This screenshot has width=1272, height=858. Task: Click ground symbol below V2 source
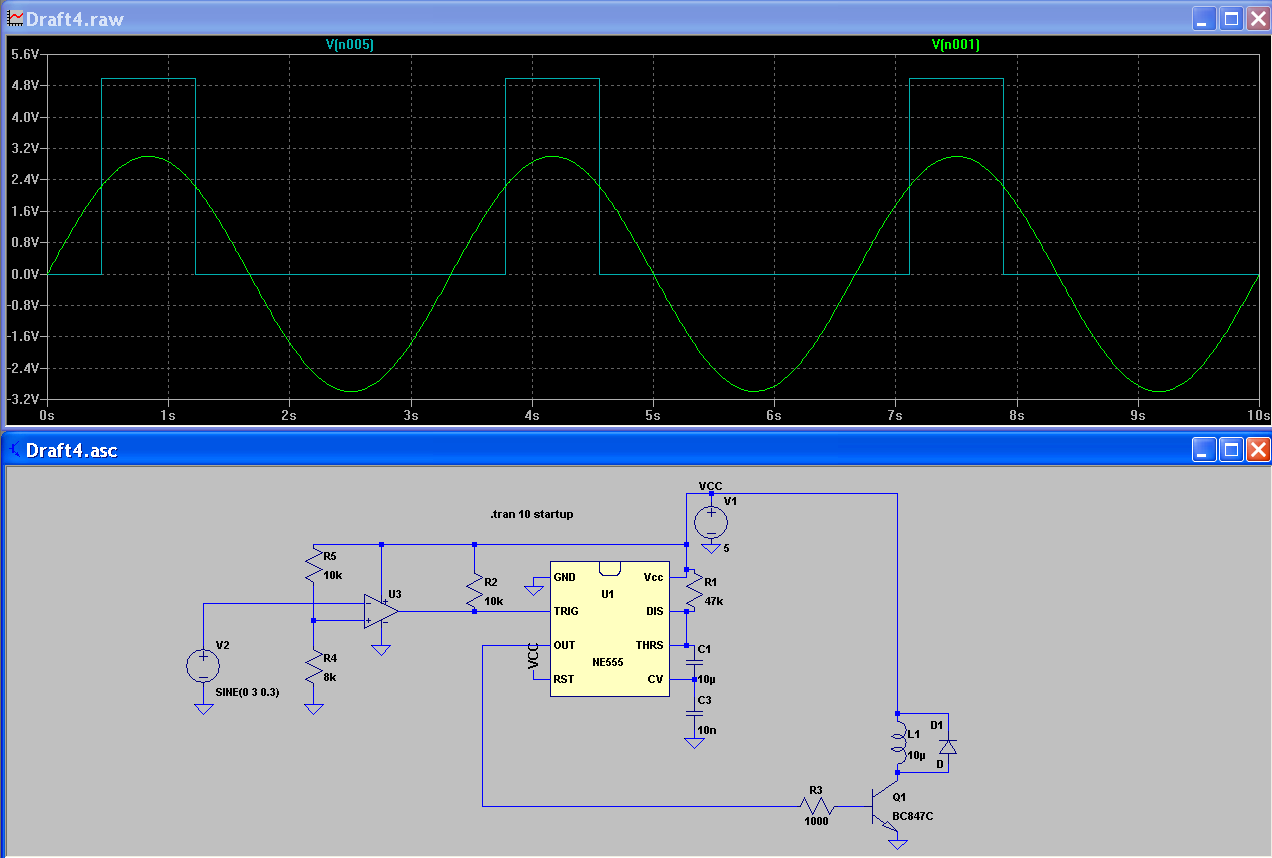coord(203,709)
